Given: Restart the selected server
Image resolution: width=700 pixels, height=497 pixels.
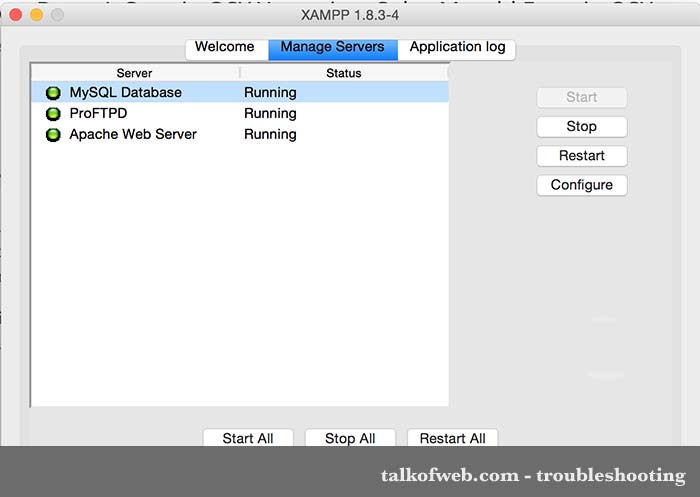Looking at the screenshot, I should [x=582, y=156].
